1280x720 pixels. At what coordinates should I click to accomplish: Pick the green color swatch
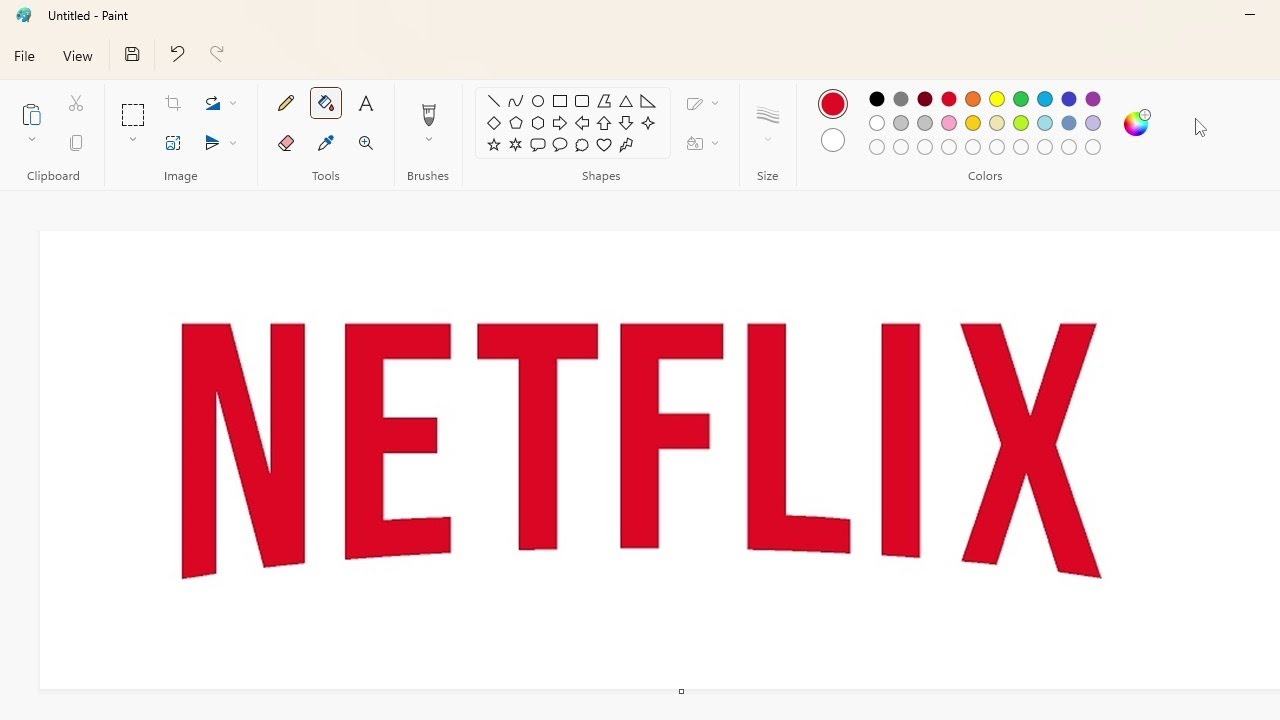(x=1021, y=99)
